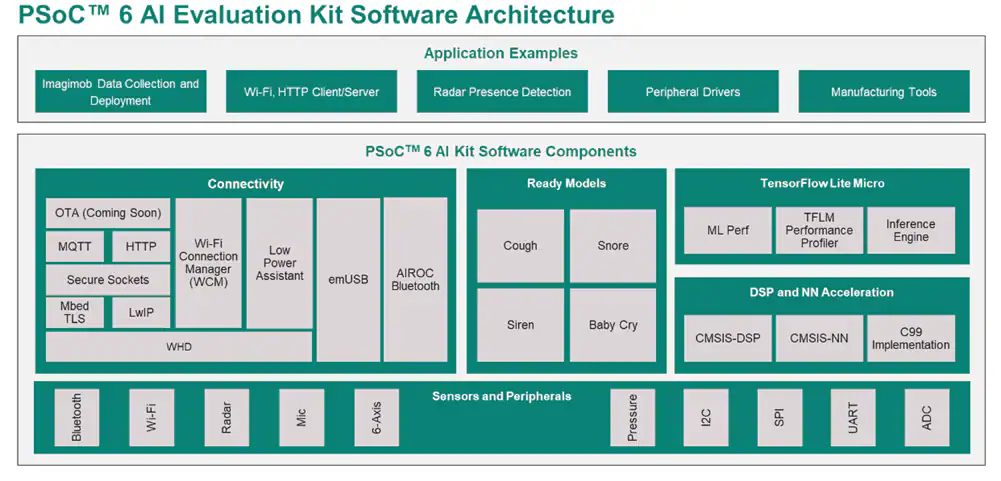Viewport: 1001px width, 481px height.
Task: Click the TFLM Performance Profiler block
Action: pos(820,230)
